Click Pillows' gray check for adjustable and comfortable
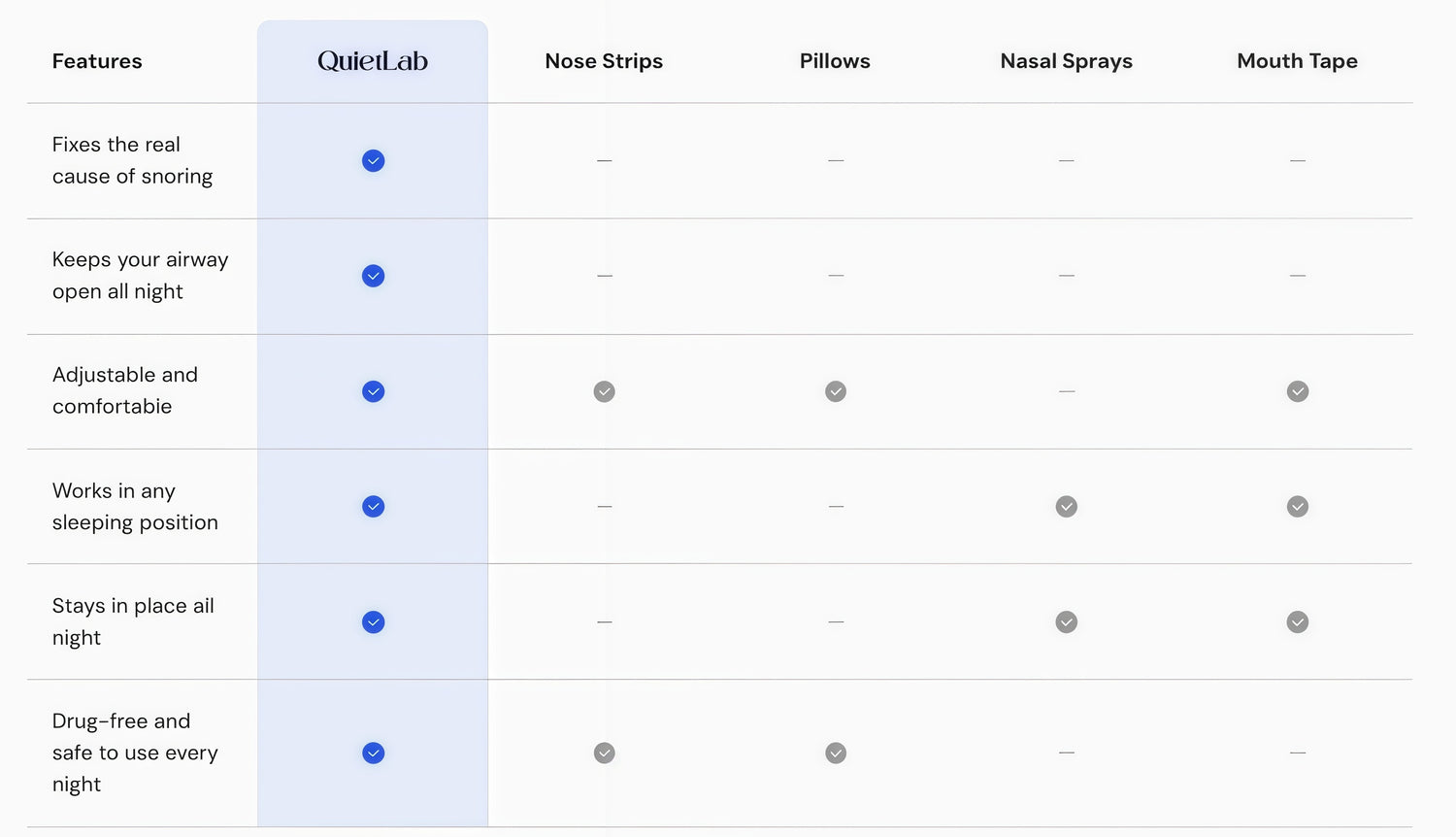This screenshot has height=837, width=1456. [x=835, y=391]
